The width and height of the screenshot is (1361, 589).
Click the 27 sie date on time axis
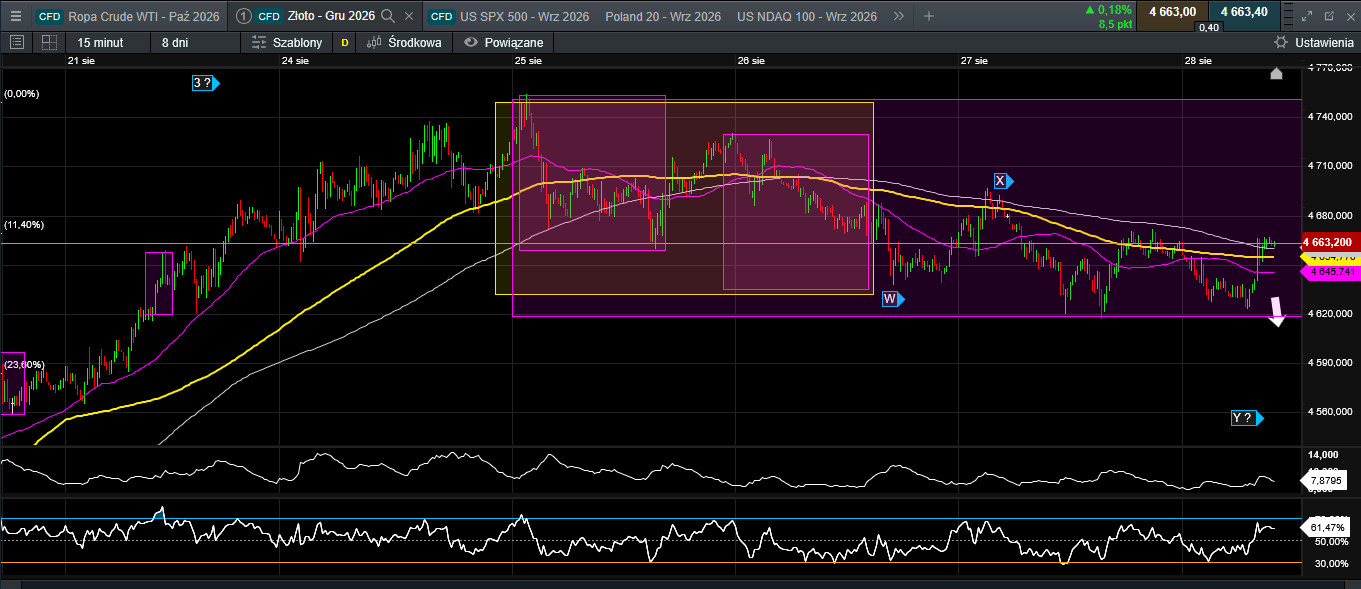[x=974, y=61]
